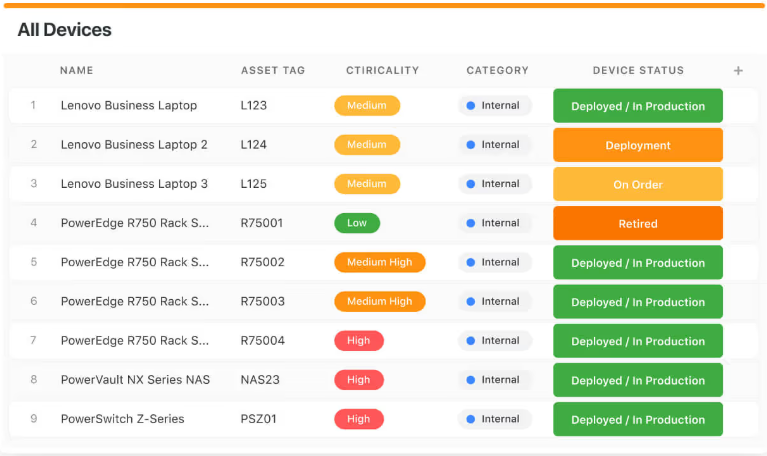Click the Low criticality tag
Viewport: 767px width, 456px height.
point(357,223)
